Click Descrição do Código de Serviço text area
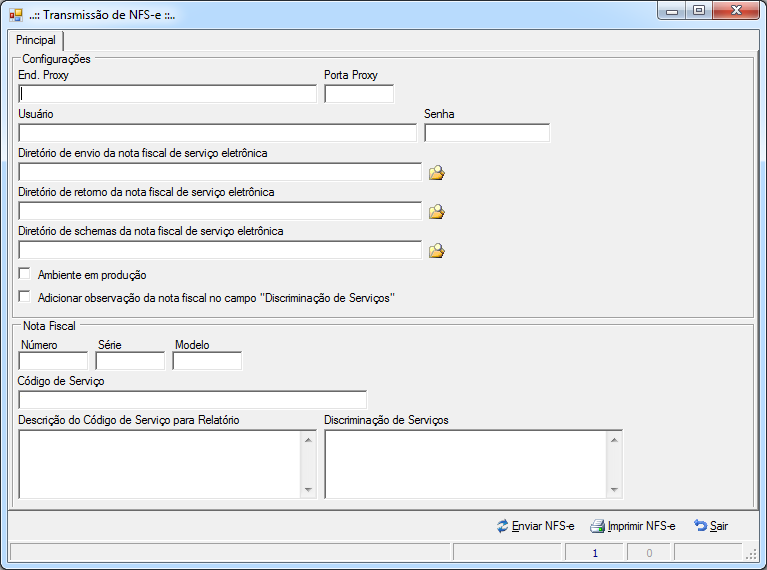This screenshot has width=767, height=570. pyautogui.click(x=168, y=464)
